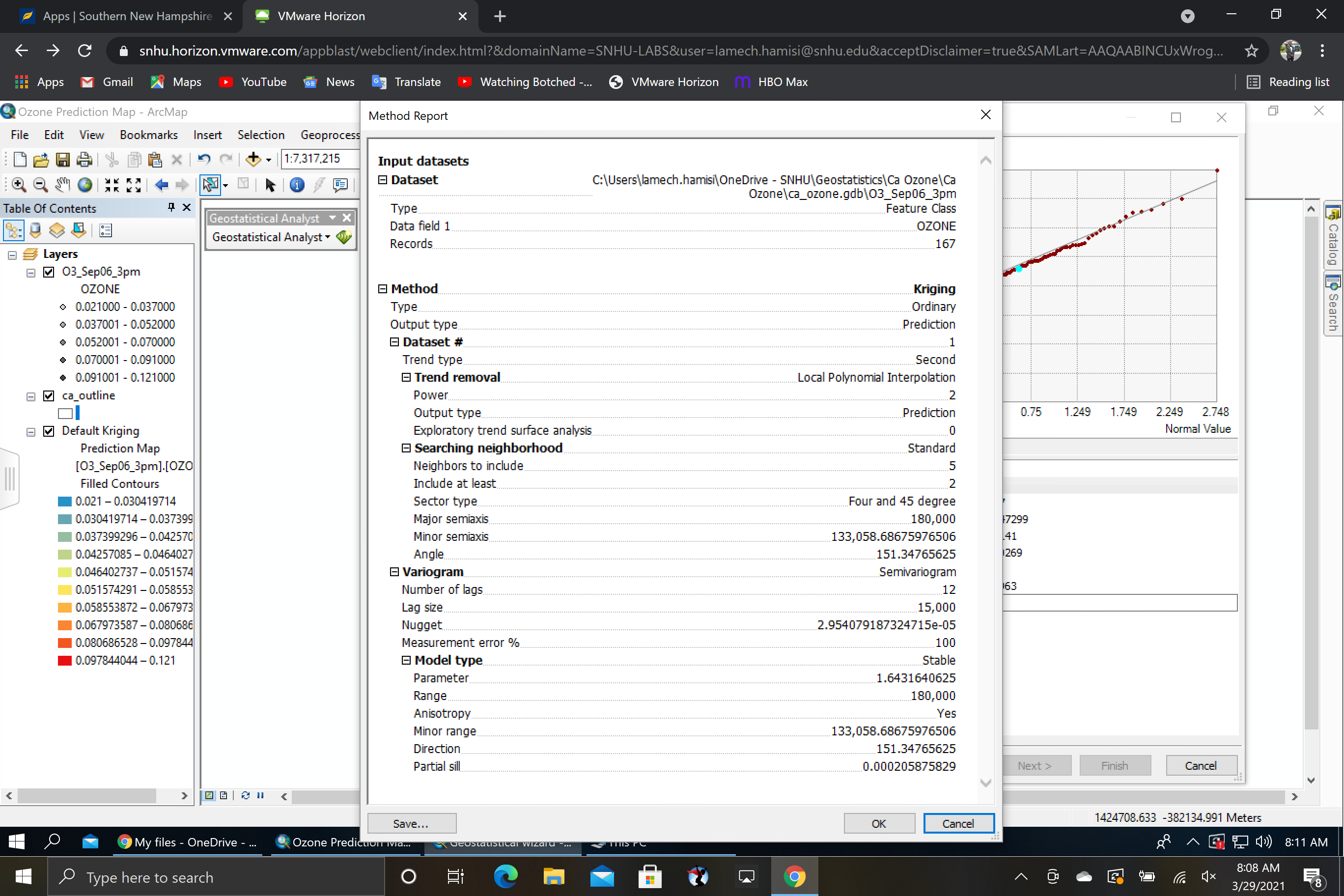Click the Type here to search box
This screenshot has width=1344, height=896.
tap(217, 877)
